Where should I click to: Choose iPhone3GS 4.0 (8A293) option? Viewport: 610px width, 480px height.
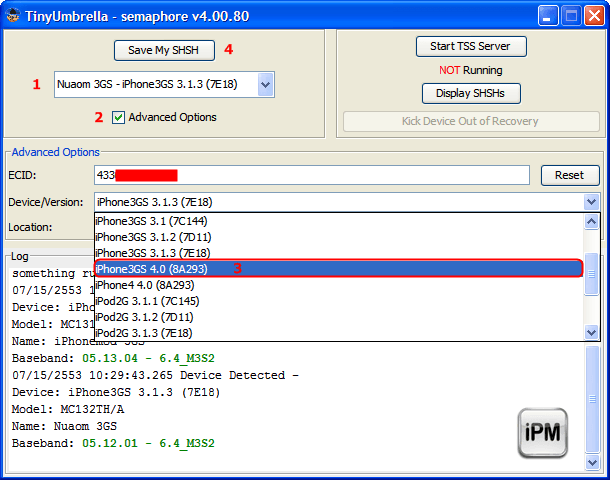pyautogui.click(x=338, y=269)
